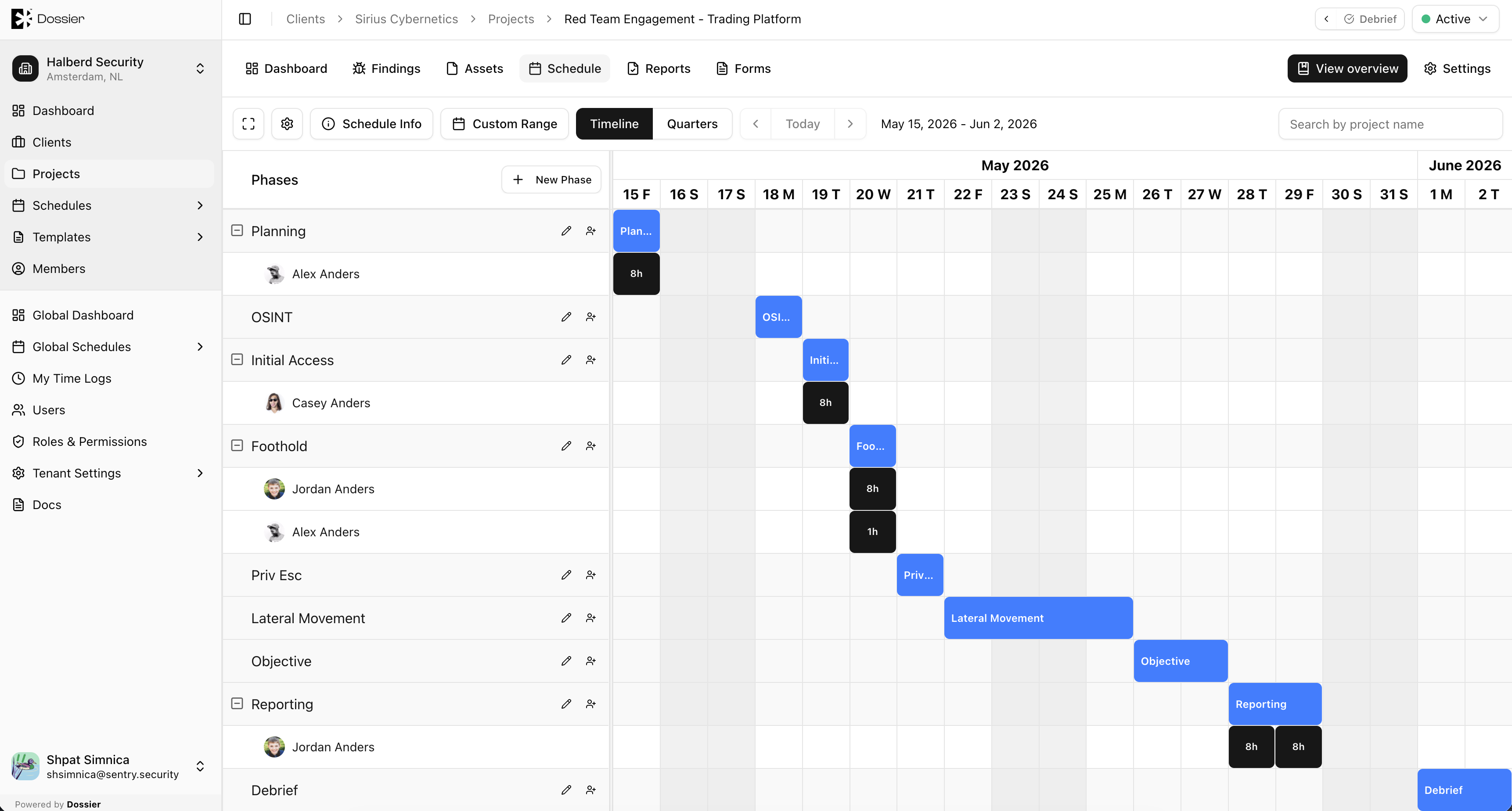Switch to Quarters view
Image resolution: width=1512 pixels, height=811 pixels.
click(692, 124)
